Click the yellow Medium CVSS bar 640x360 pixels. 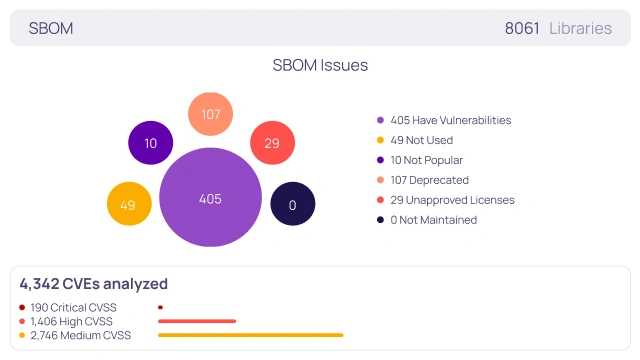pos(251,335)
